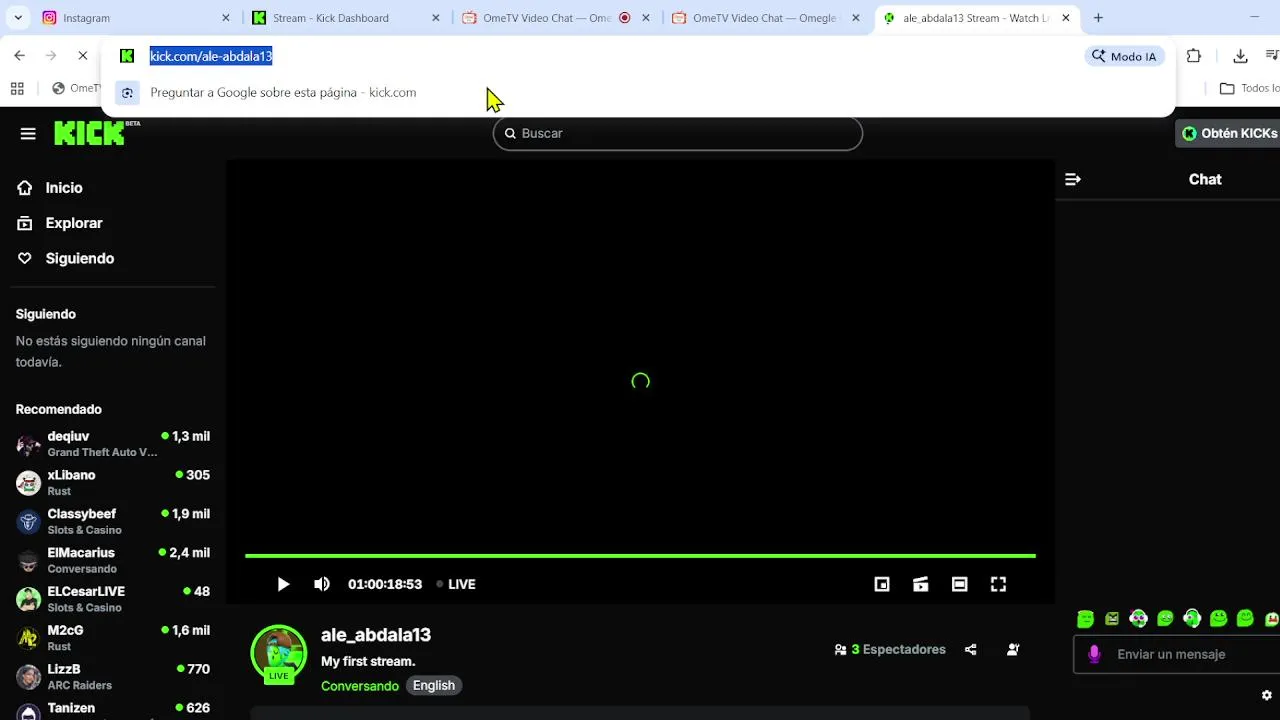Open a new browser tab
1280x720 pixels.
pos(1098,18)
